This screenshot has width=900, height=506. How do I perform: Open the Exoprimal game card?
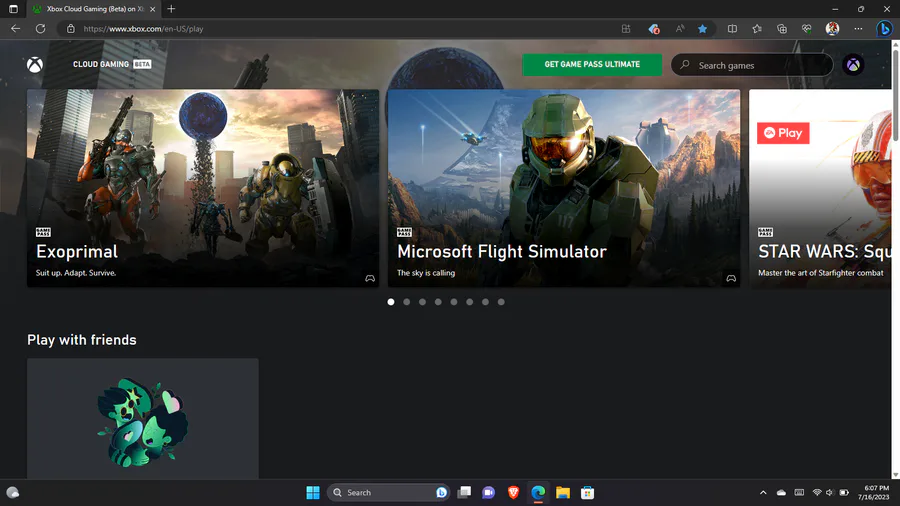(203, 188)
